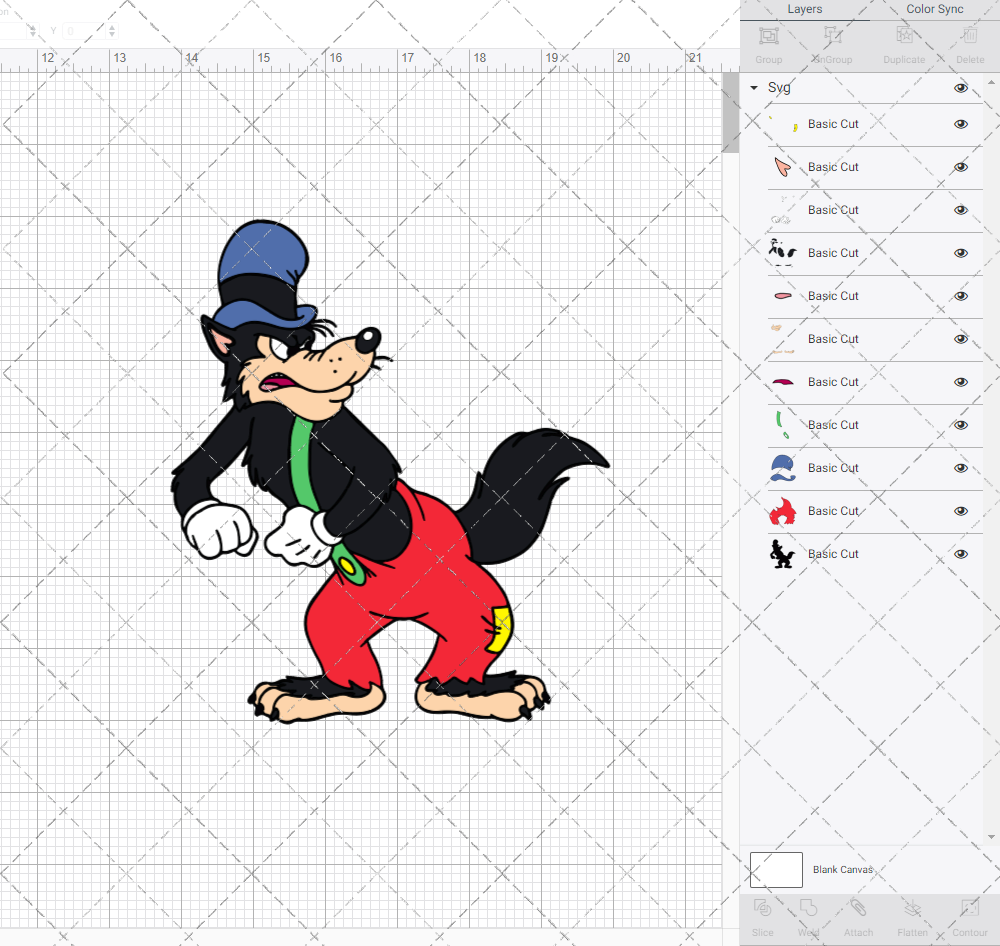Select the dark red mouth layer thumbnail
The width and height of the screenshot is (1000, 946).
(783, 382)
